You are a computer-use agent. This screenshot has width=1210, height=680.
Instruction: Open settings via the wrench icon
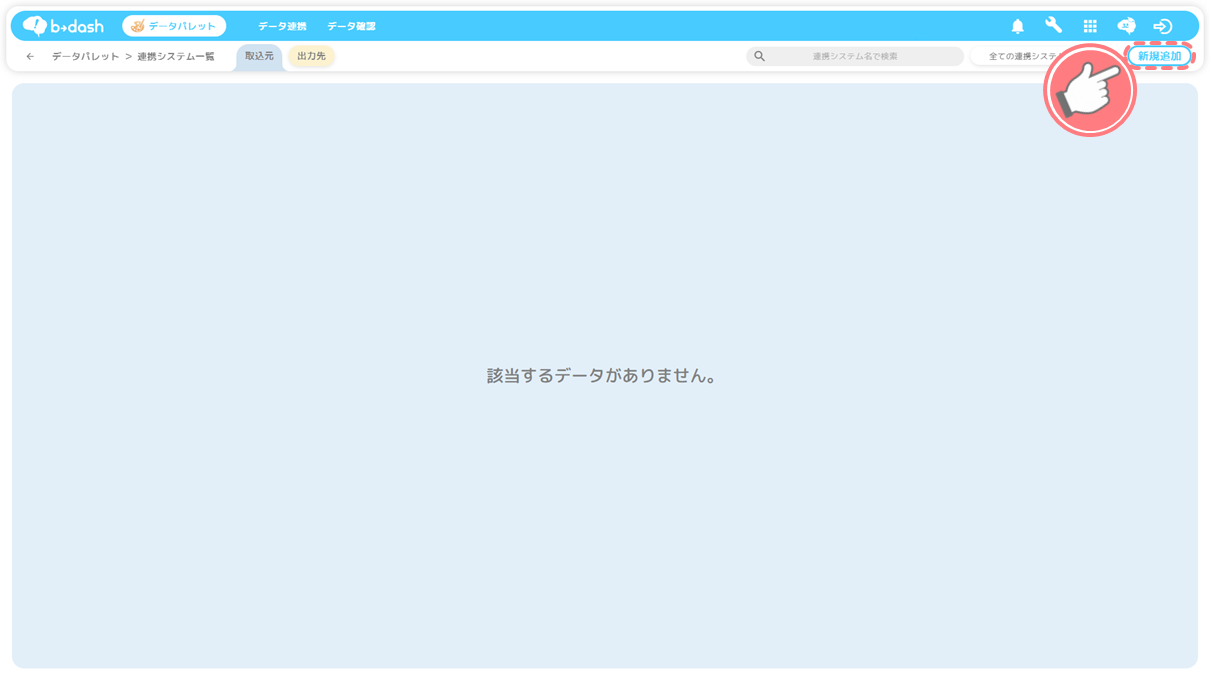click(x=1053, y=26)
